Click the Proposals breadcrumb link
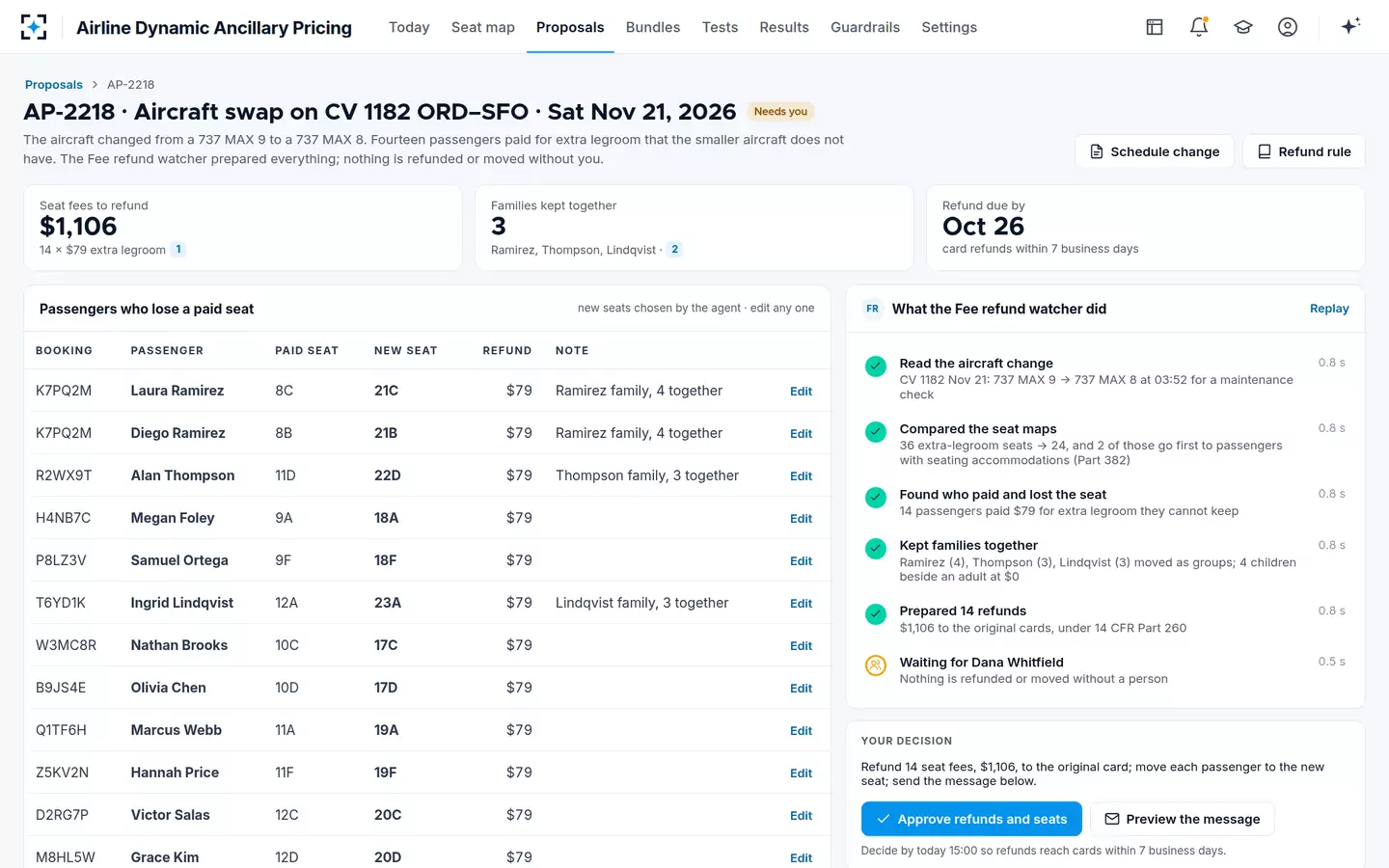This screenshot has height=868, width=1389. coord(54,85)
